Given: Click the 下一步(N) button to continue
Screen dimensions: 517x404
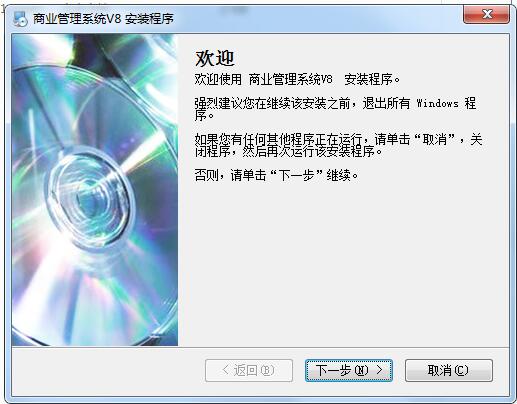Looking at the screenshot, I should [x=349, y=370].
